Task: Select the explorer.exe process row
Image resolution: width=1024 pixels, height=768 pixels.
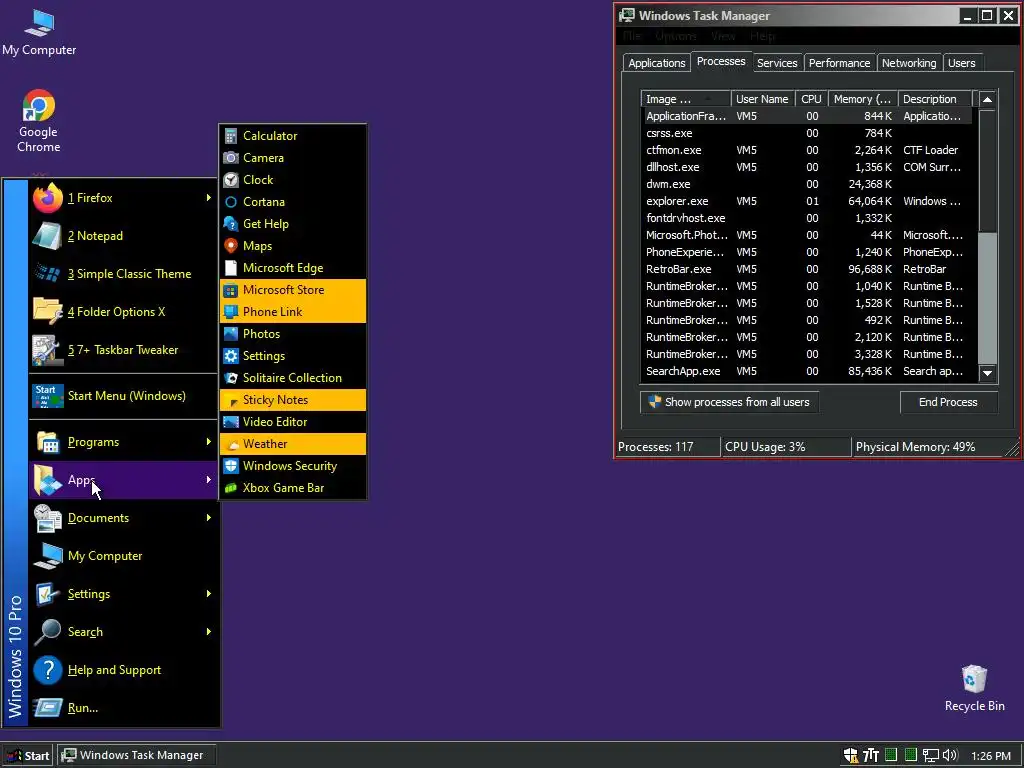Action: (807, 201)
